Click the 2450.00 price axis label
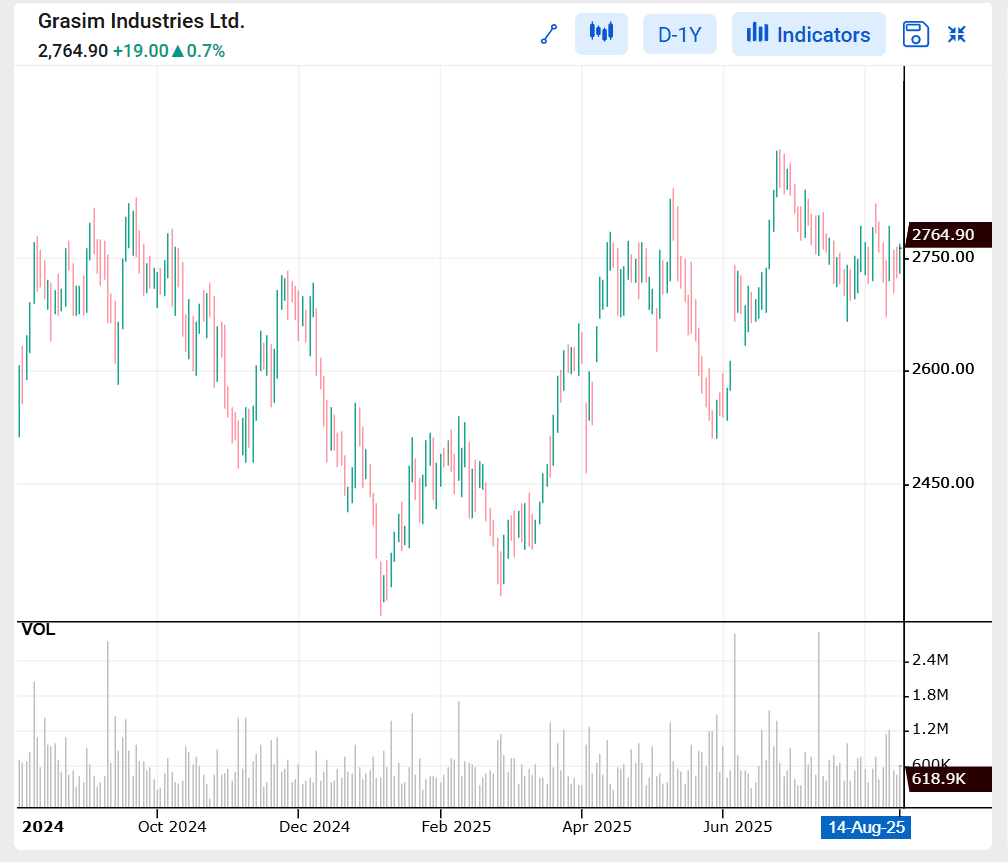The width and height of the screenshot is (1008, 862). click(x=943, y=483)
